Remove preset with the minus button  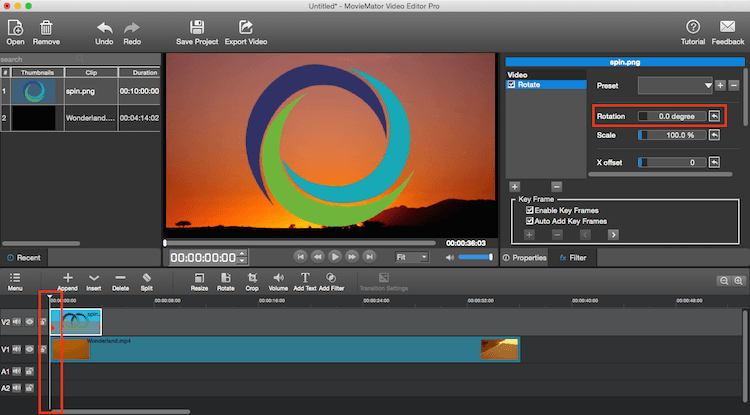(x=734, y=86)
